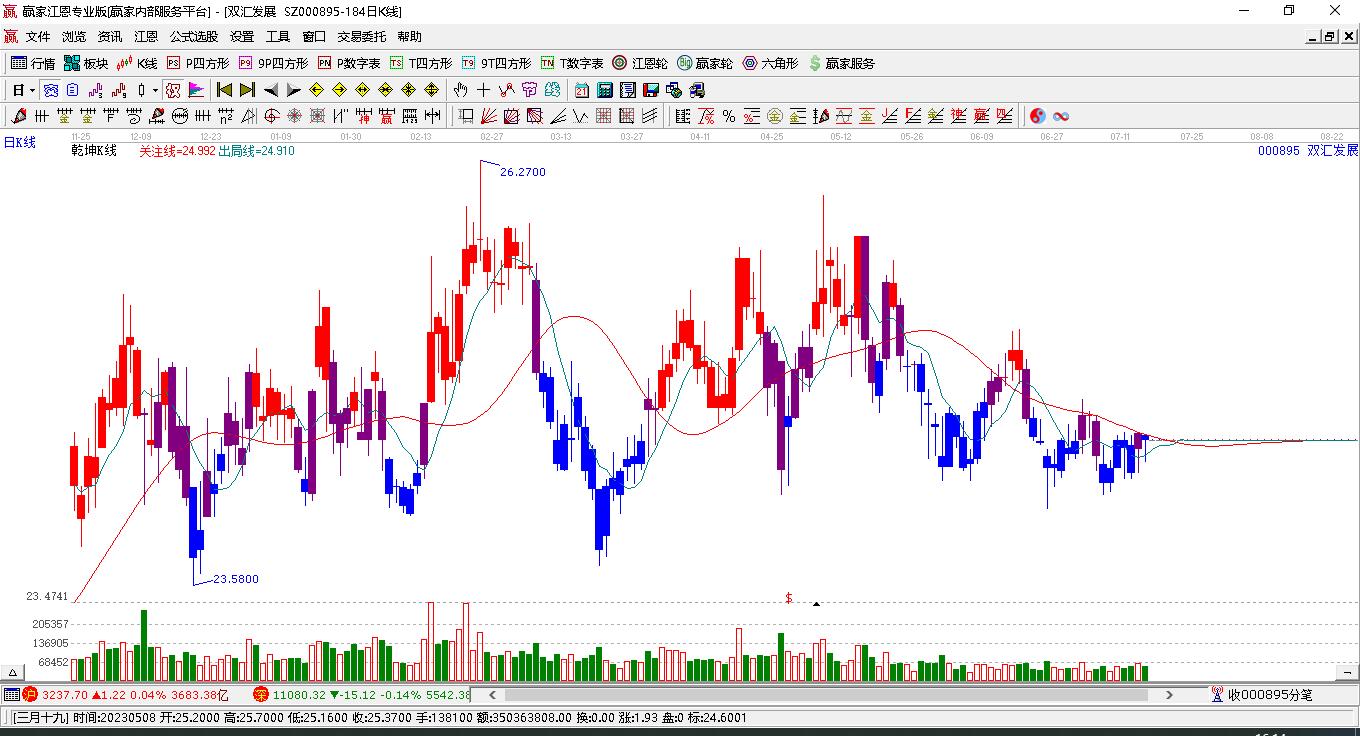Click the red floppy disk save icon
Image resolution: width=1360 pixels, height=736 pixels.
[651, 90]
